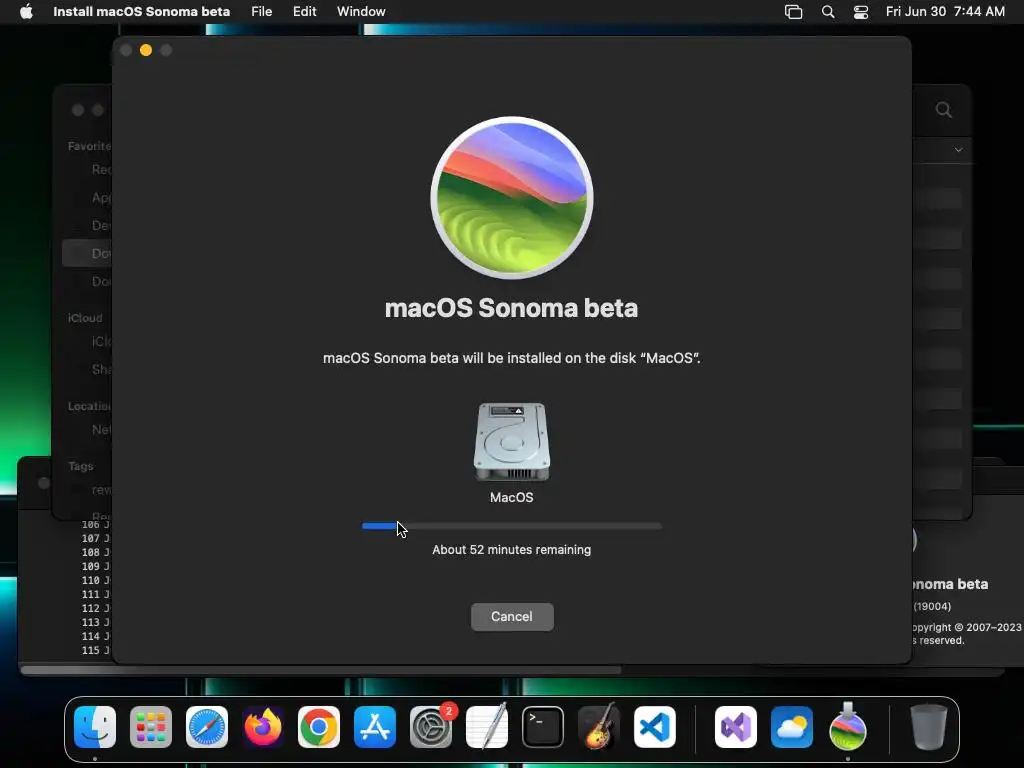Image resolution: width=1024 pixels, height=768 pixels.
Task: Launch Firefox from the Dock
Action: (x=263, y=727)
